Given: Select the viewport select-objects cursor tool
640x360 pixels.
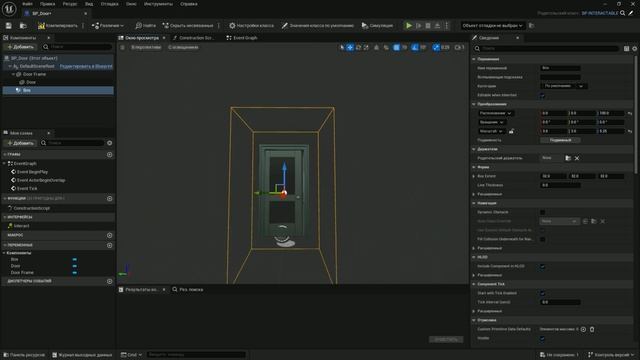Looking at the screenshot, I should click(342, 47).
